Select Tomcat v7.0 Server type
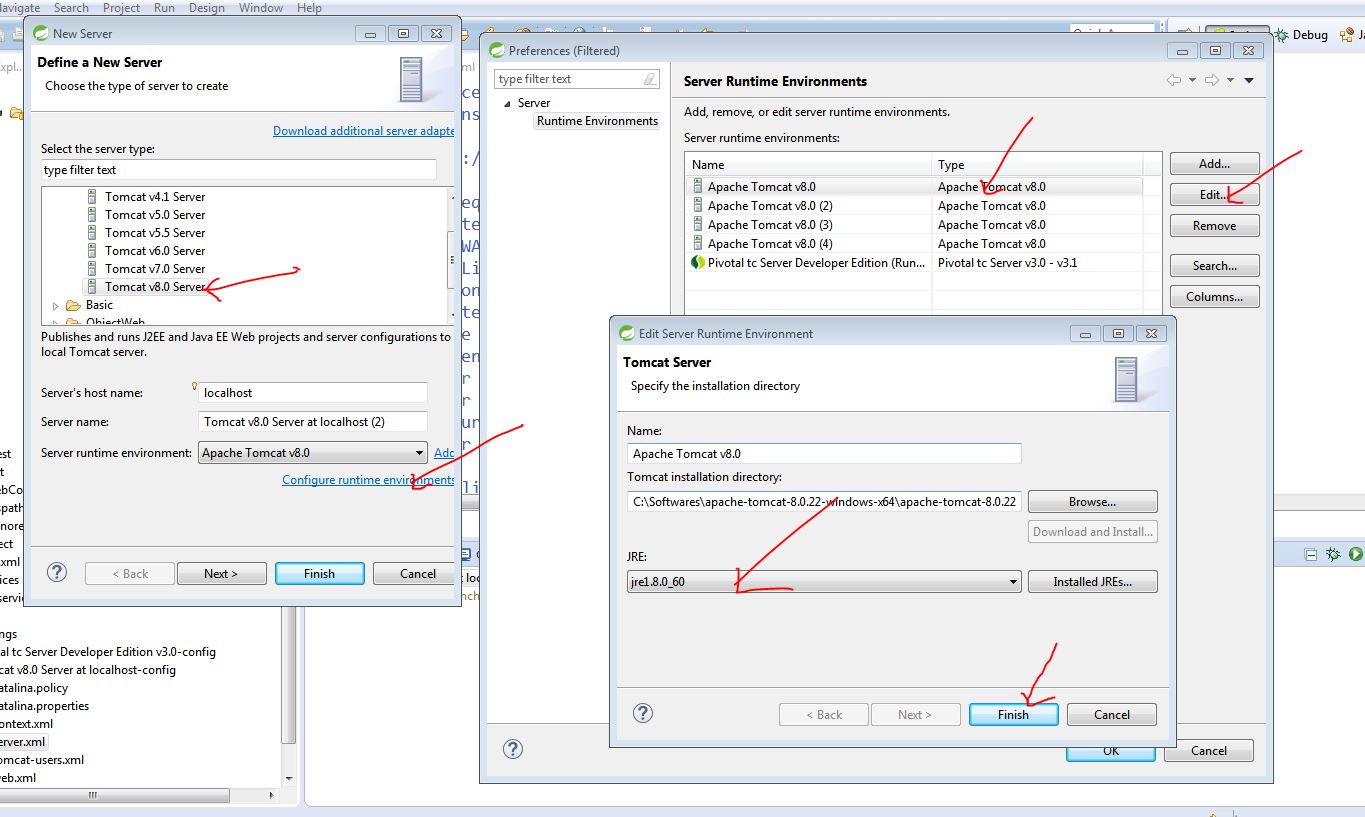1365x817 pixels. click(x=155, y=269)
